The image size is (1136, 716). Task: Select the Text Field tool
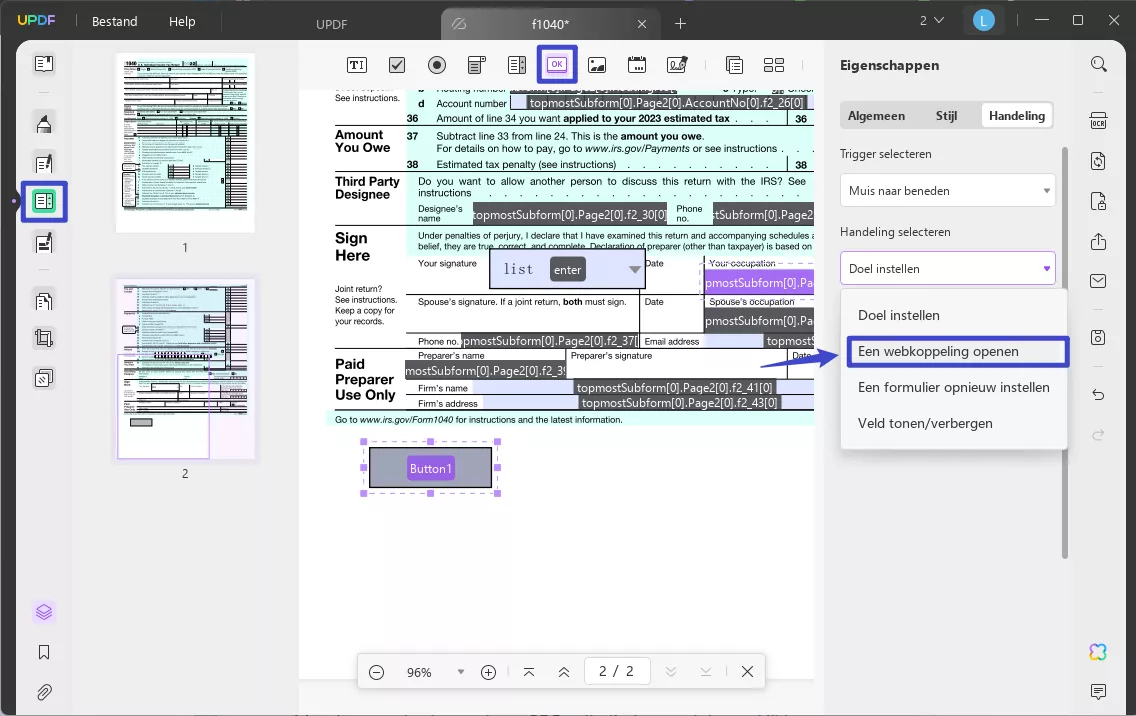pos(356,65)
